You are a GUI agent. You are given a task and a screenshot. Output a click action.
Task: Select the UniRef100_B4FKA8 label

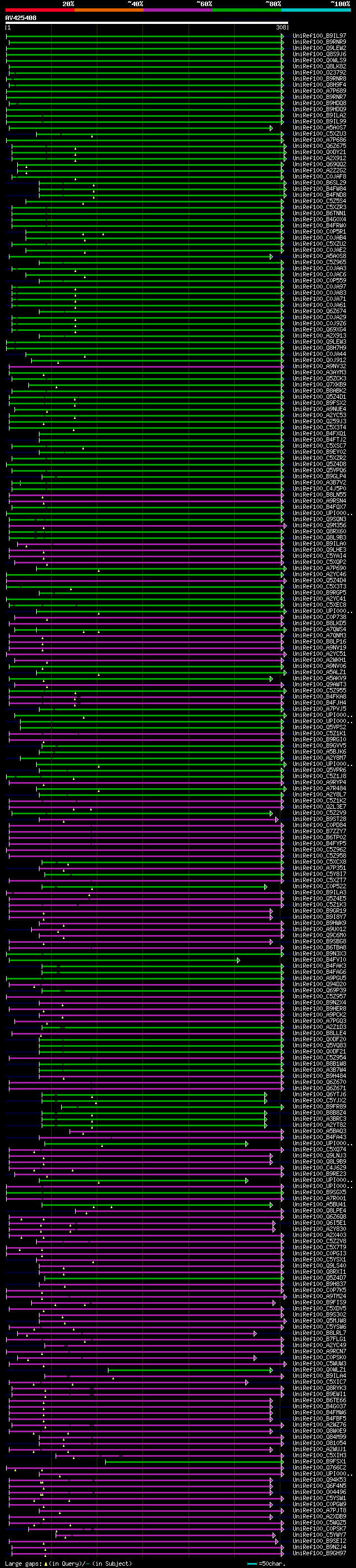[x=319, y=697]
